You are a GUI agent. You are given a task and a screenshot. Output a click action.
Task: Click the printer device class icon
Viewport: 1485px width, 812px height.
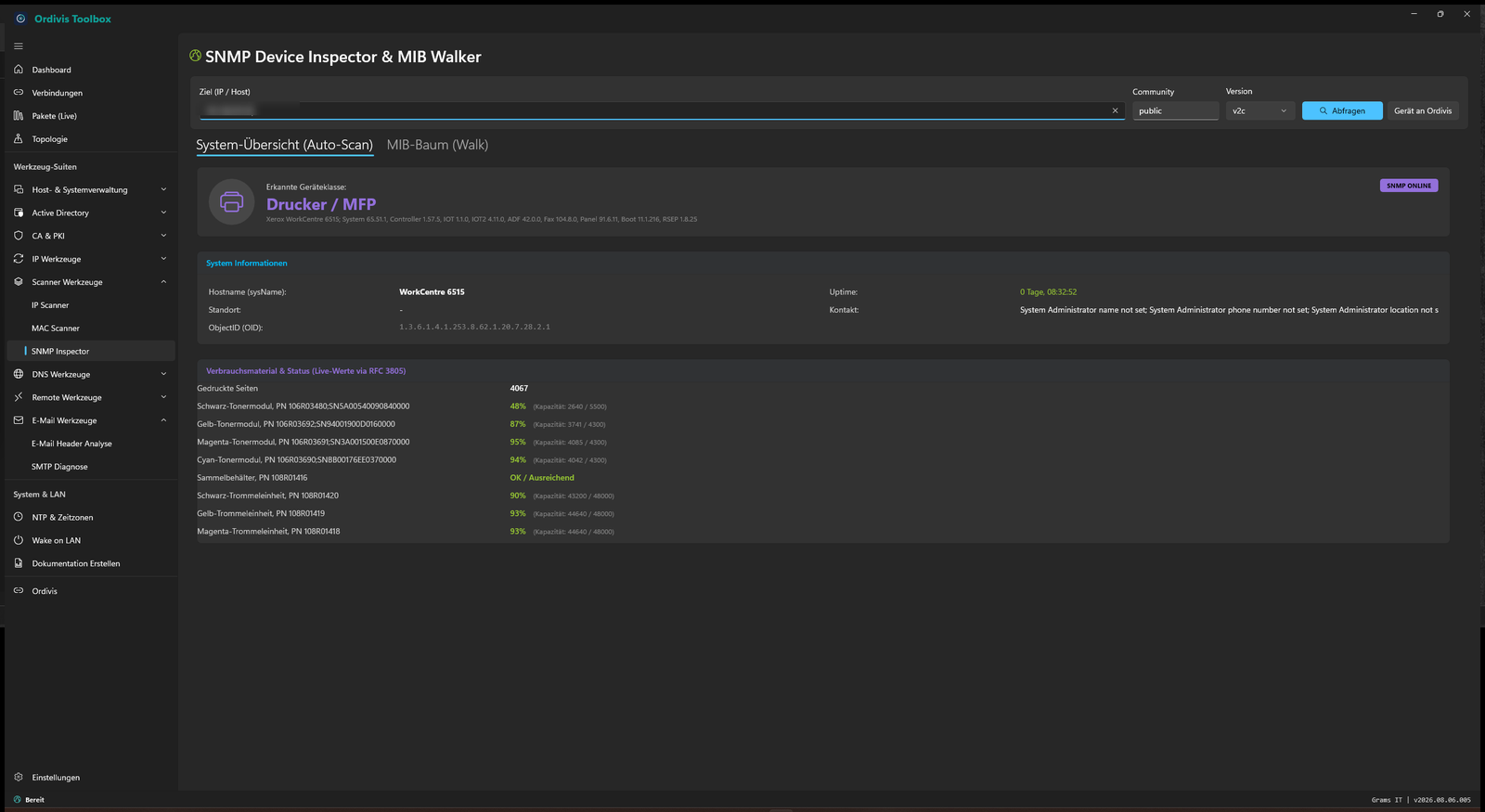click(232, 201)
